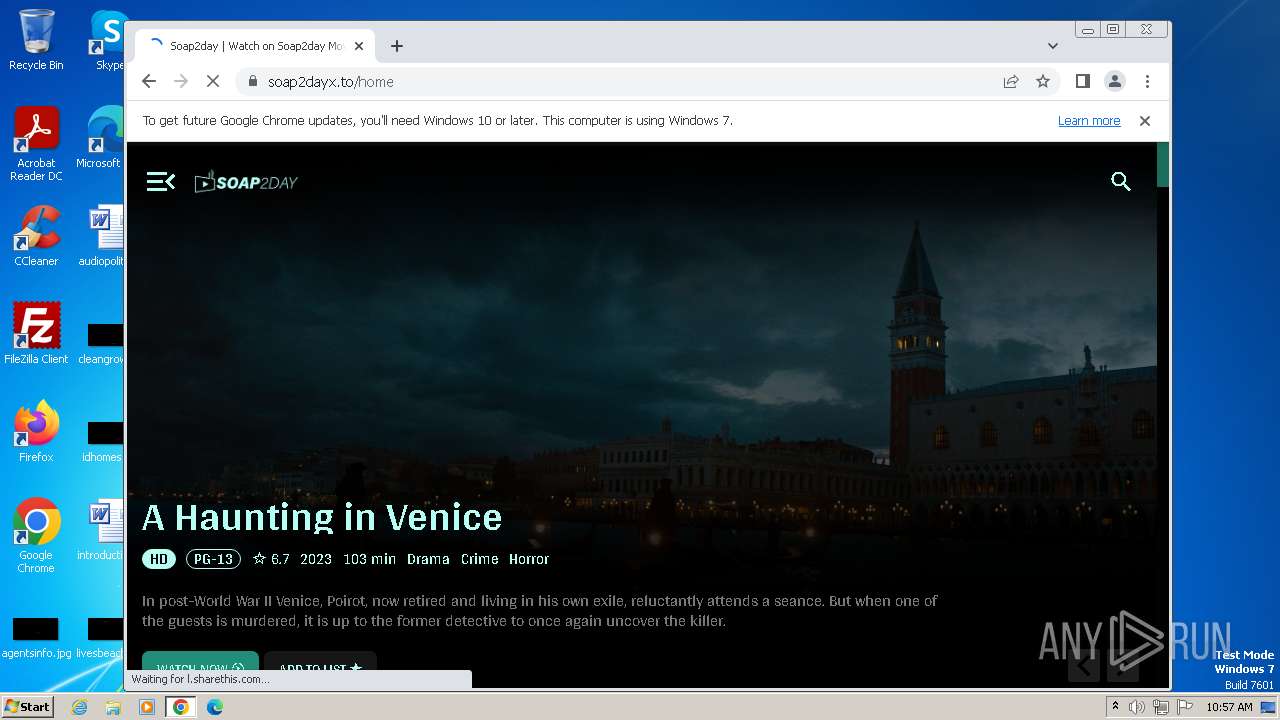
Task: Open a new tab with plus button
Action: click(x=397, y=46)
